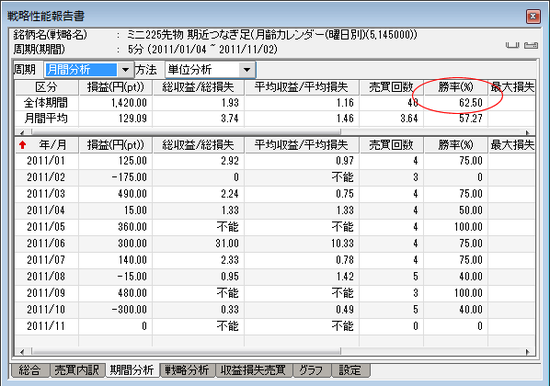Switch to the 売買内訳 tab
The height and width of the screenshot is (386, 550).
[77, 370]
